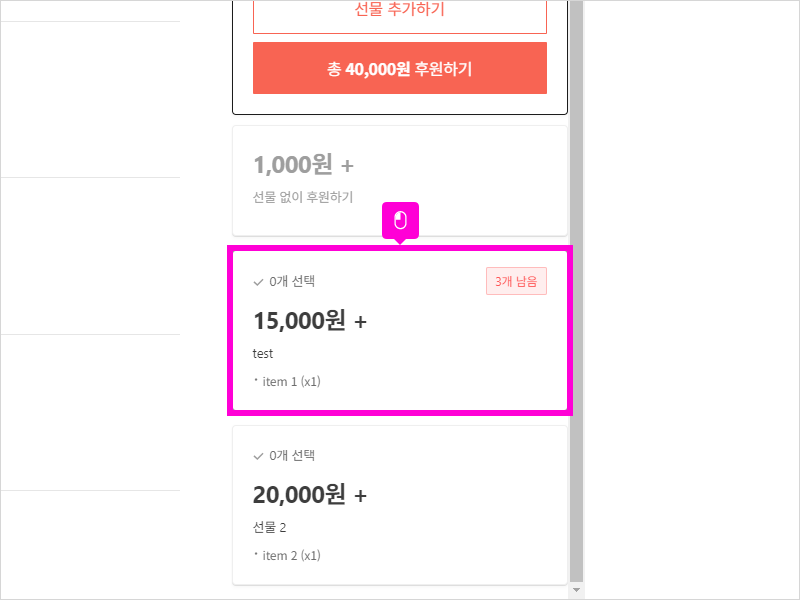Click the magenta mouse icon tooltip
Image resolution: width=800 pixels, height=600 pixels.
coord(400,220)
